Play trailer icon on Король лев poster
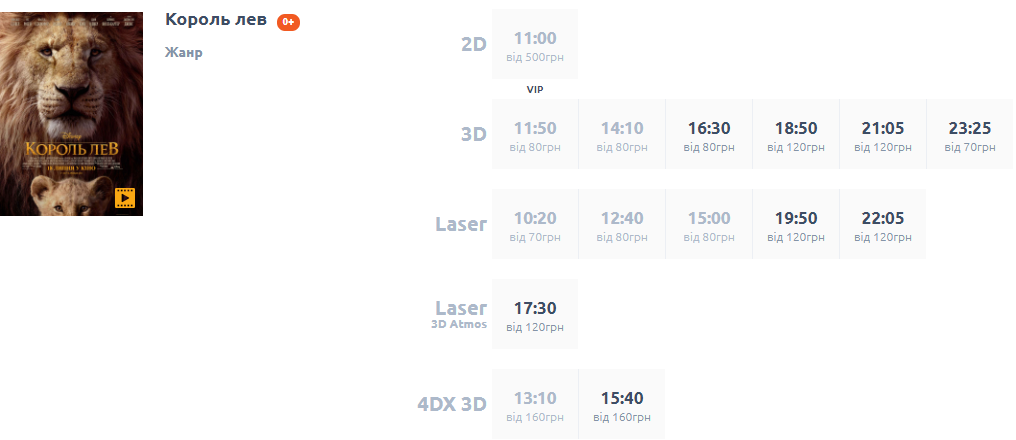 (124, 197)
